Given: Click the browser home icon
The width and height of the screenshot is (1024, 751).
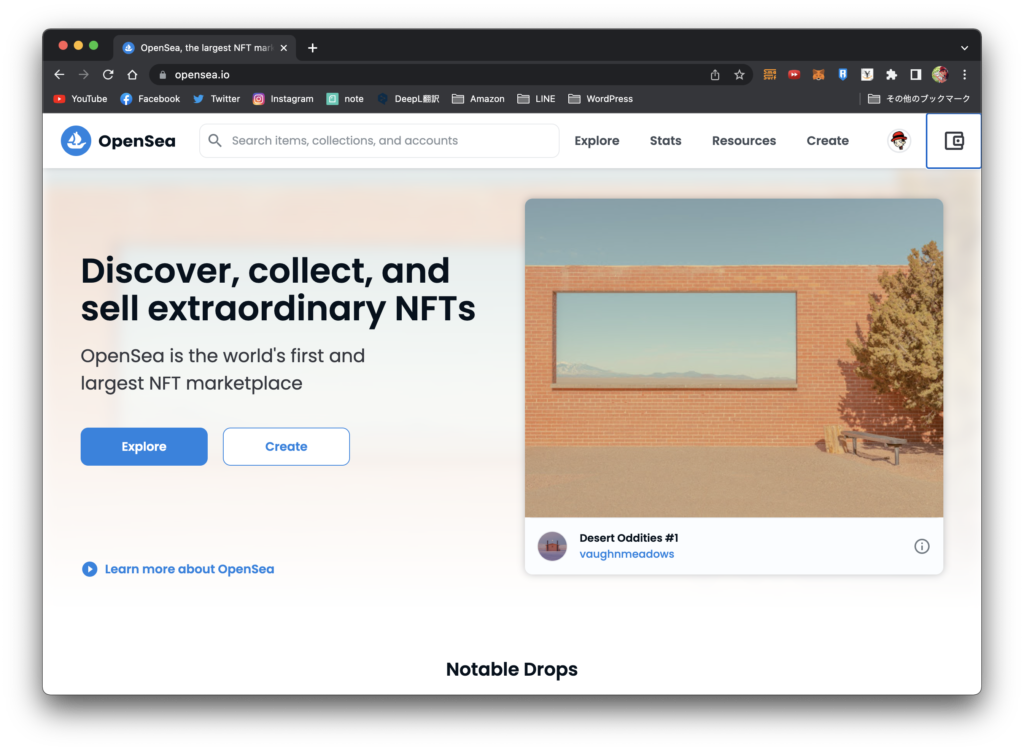Looking at the screenshot, I should (x=133, y=74).
